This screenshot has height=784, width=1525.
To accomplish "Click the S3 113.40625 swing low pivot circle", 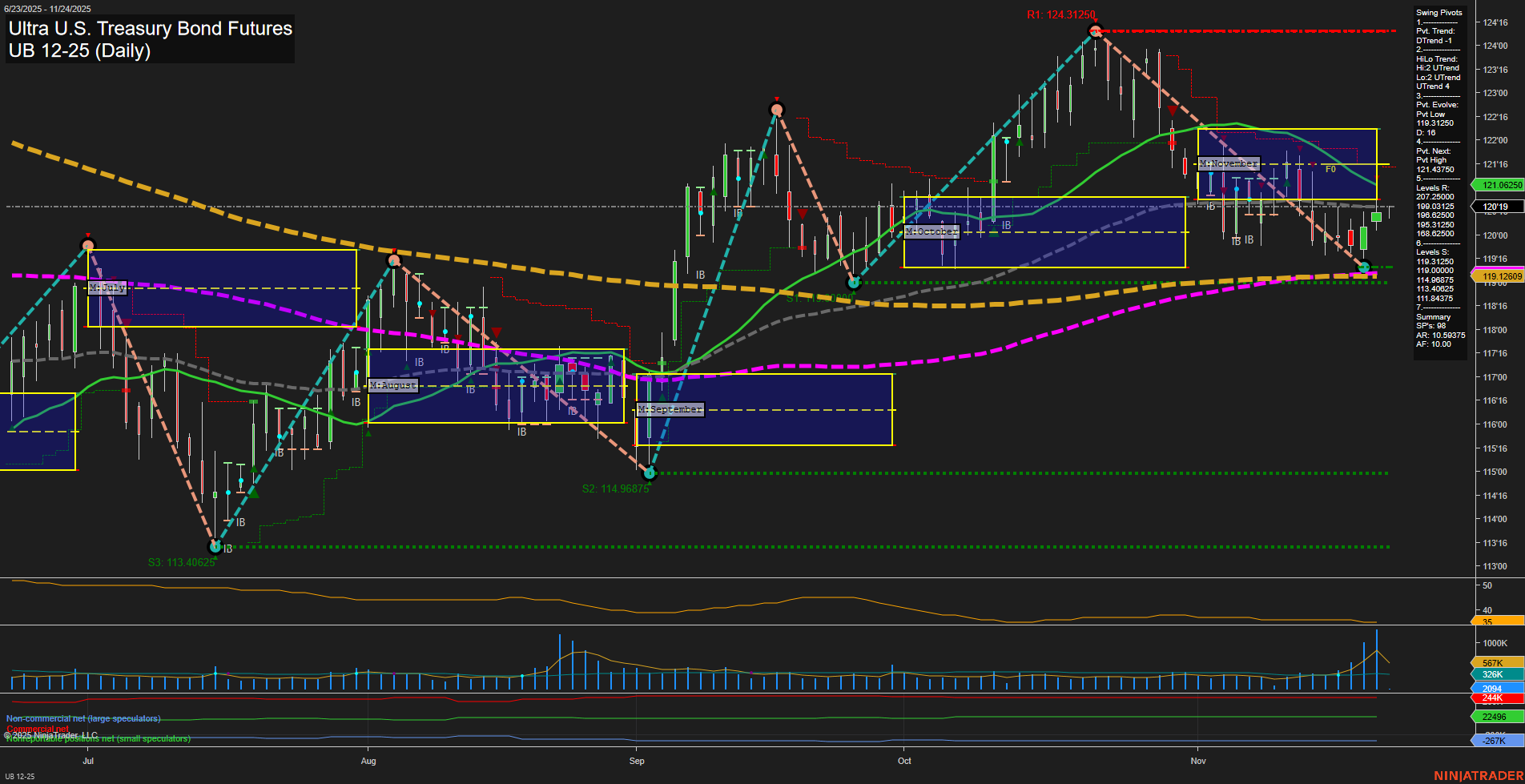I will (215, 547).
